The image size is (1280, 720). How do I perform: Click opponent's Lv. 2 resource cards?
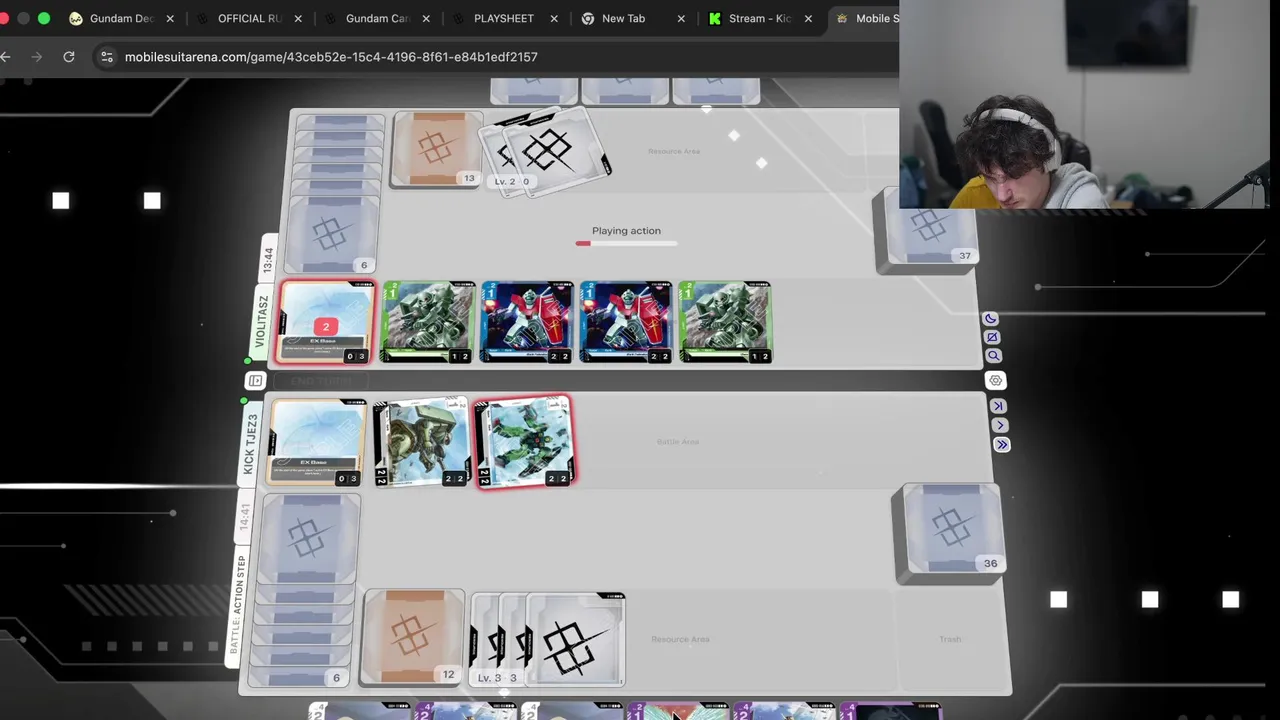(547, 152)
